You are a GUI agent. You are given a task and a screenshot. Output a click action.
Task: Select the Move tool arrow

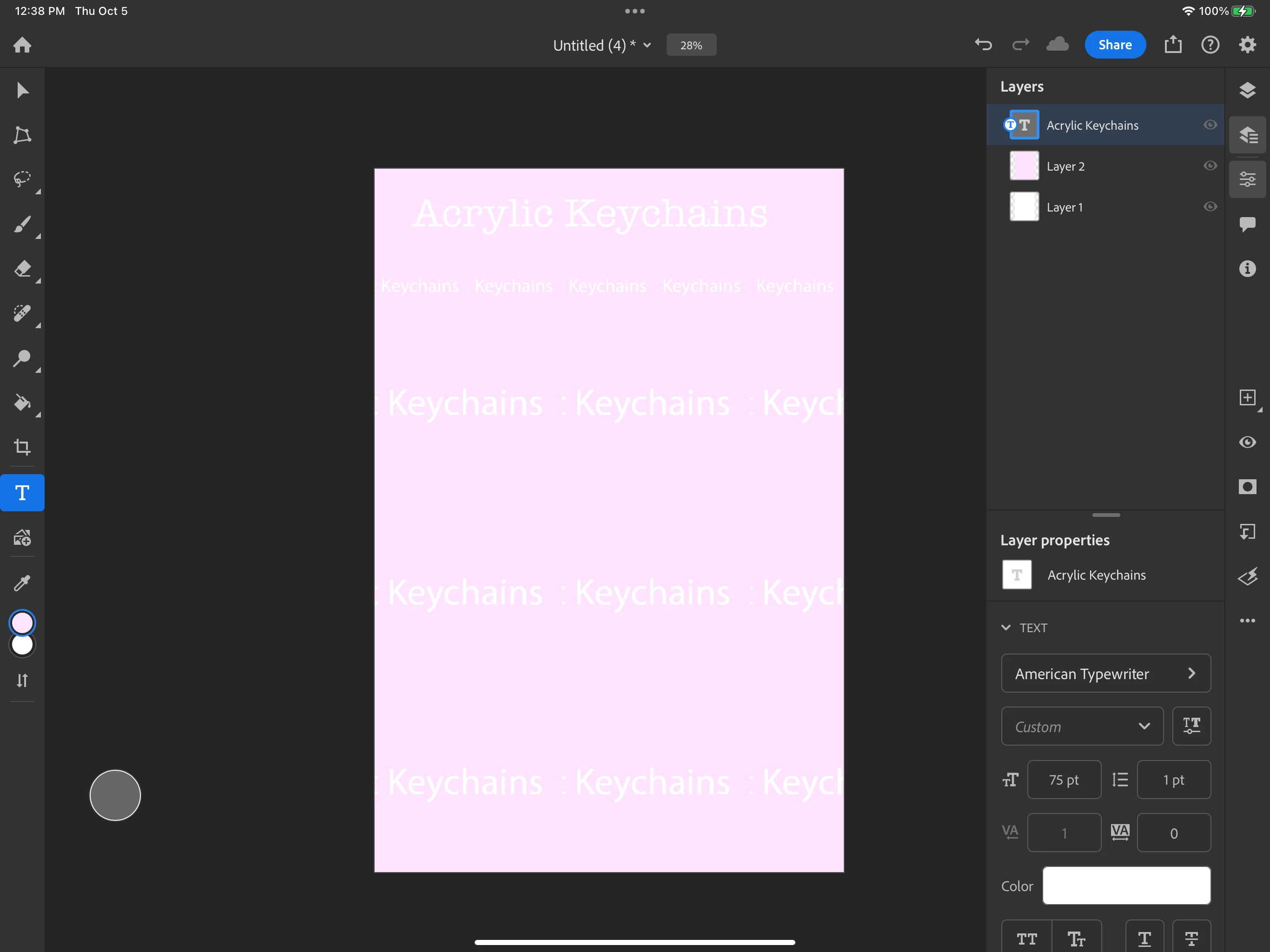point(22,91)
